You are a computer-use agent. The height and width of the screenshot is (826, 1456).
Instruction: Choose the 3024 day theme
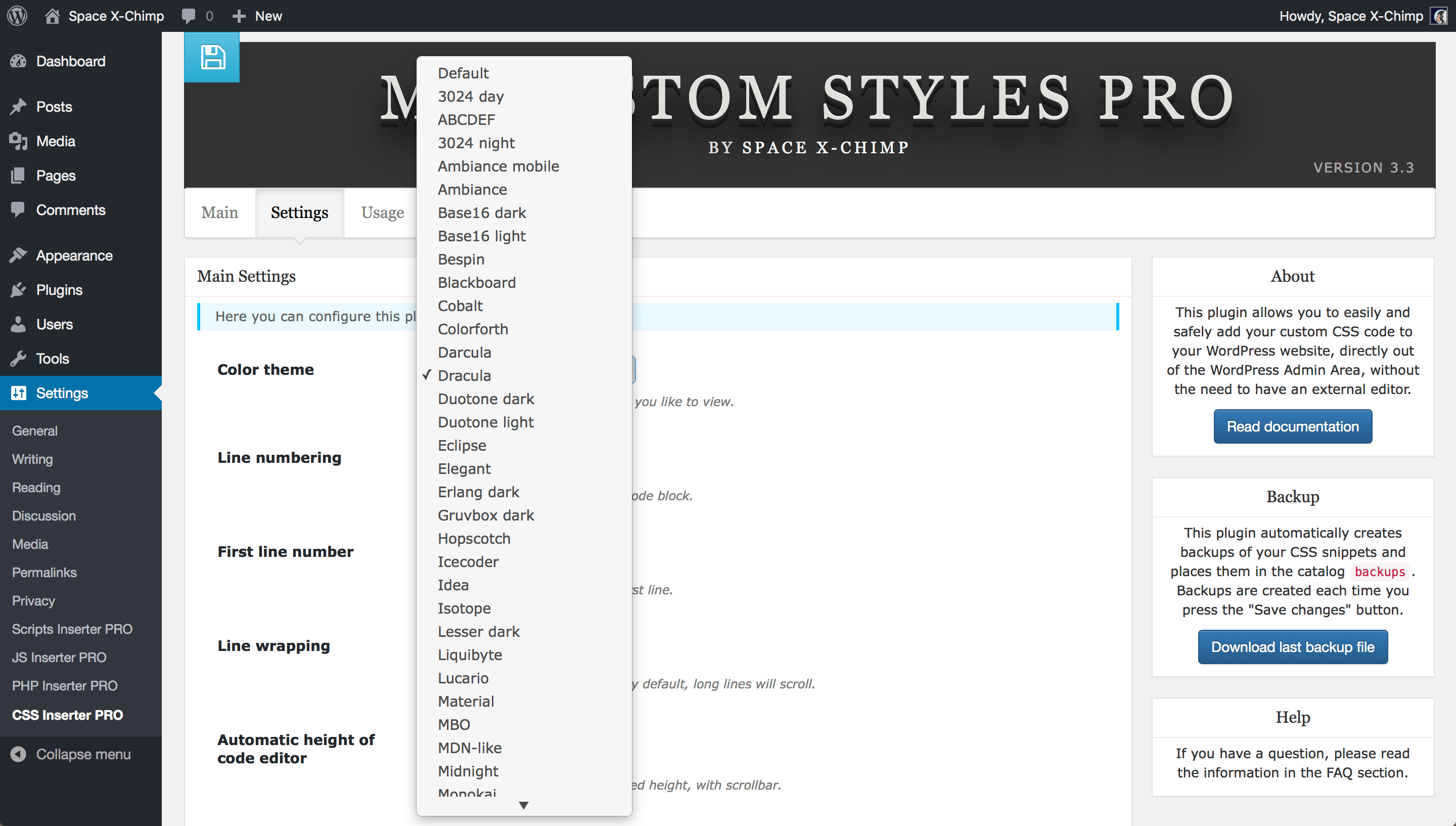pyautogui.click(x=524, y=97)
